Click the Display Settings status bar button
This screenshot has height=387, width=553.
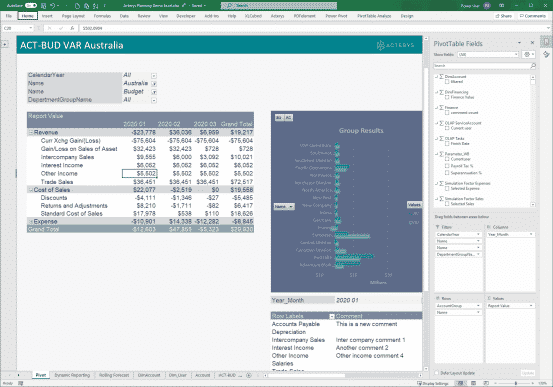[433, 383]
